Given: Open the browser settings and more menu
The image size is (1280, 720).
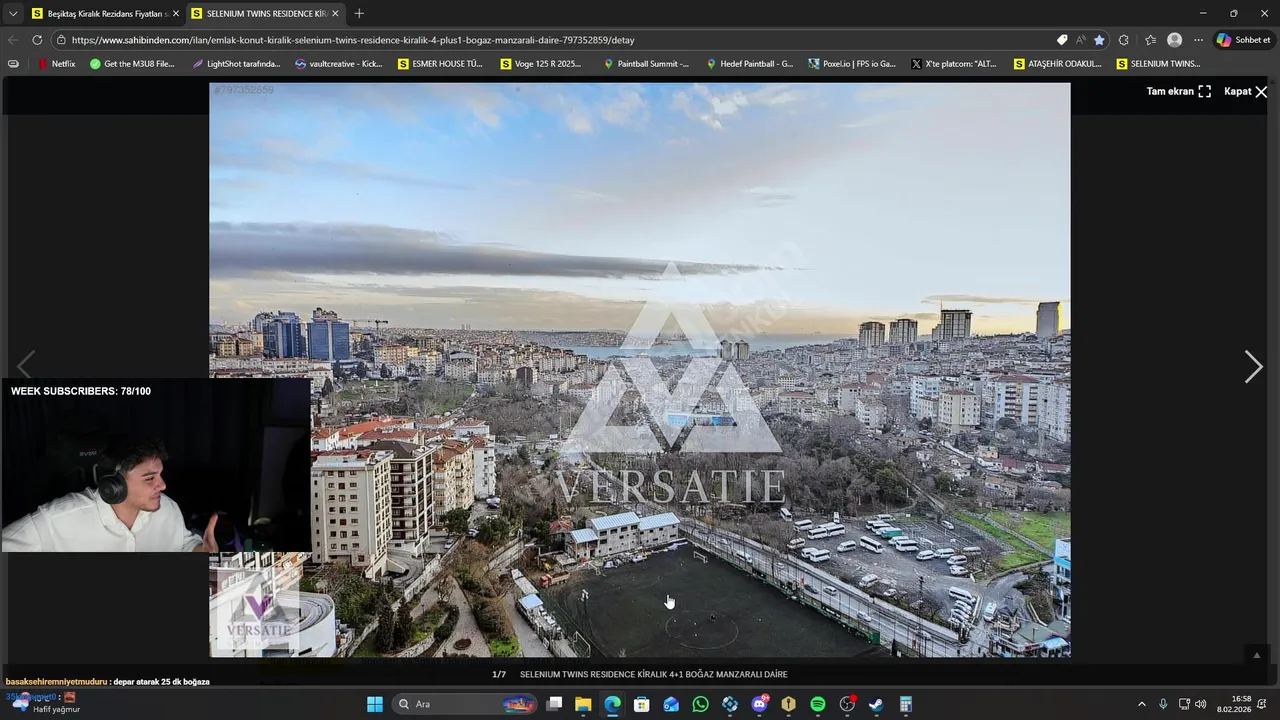Looking at the screenshot, I should 1198,40.
